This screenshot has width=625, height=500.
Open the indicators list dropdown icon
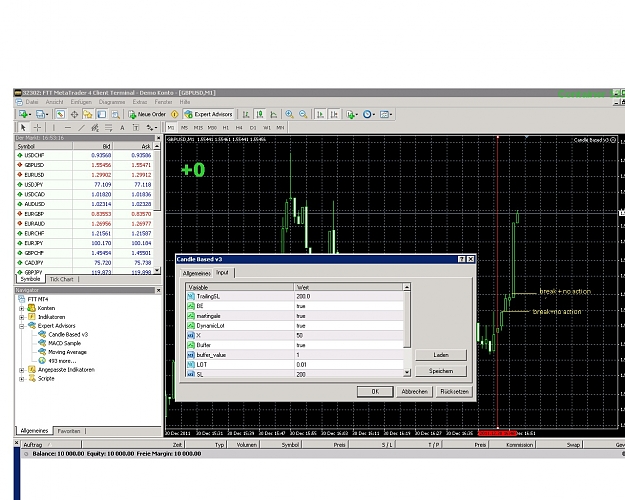[352, 114]
